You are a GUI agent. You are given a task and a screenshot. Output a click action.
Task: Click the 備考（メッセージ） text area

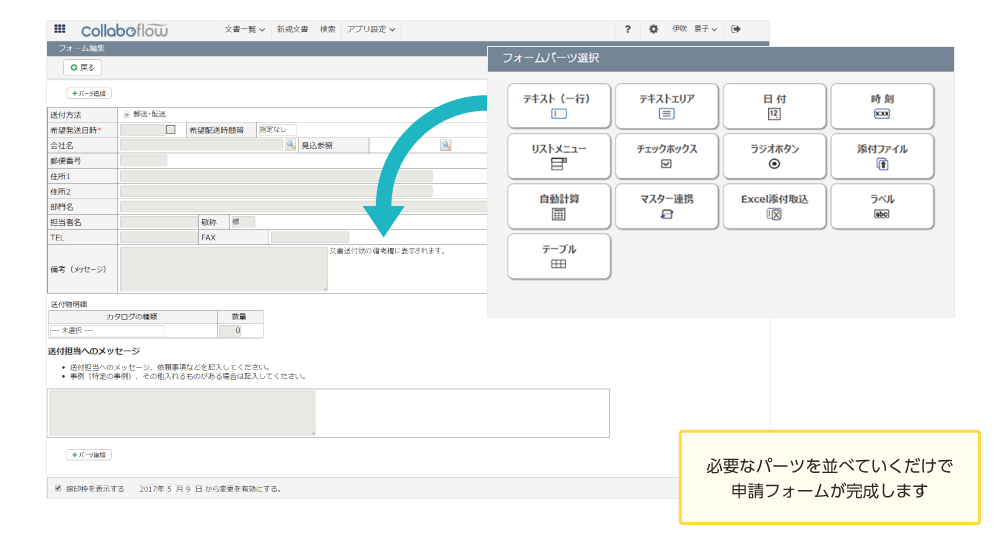[223, 269]
